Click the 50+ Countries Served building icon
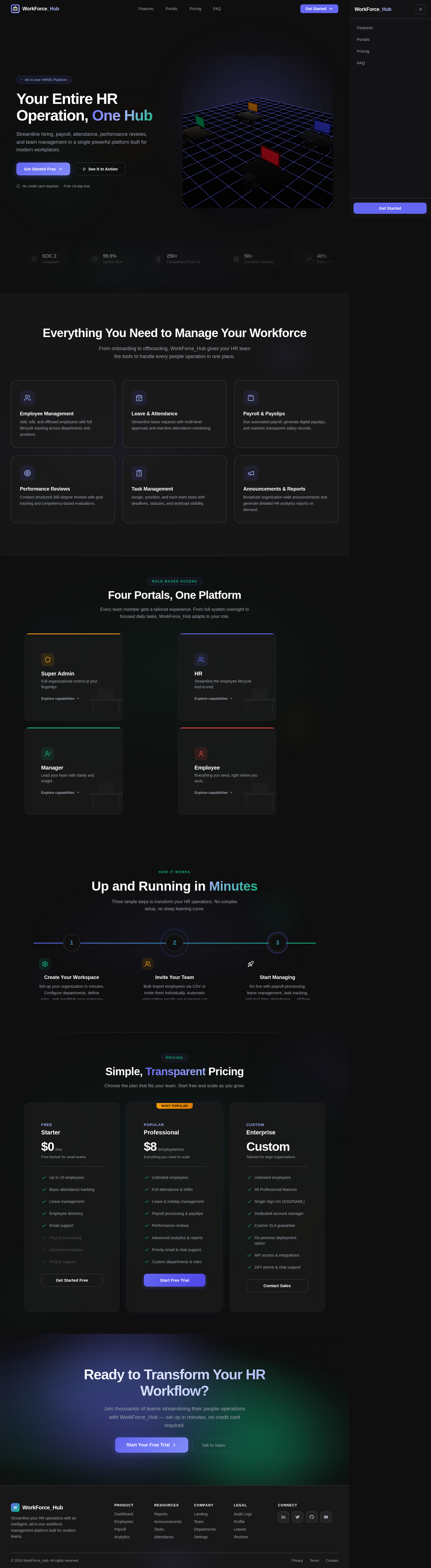This screenshot has width=431, height=1568. (x=236, y=259)
